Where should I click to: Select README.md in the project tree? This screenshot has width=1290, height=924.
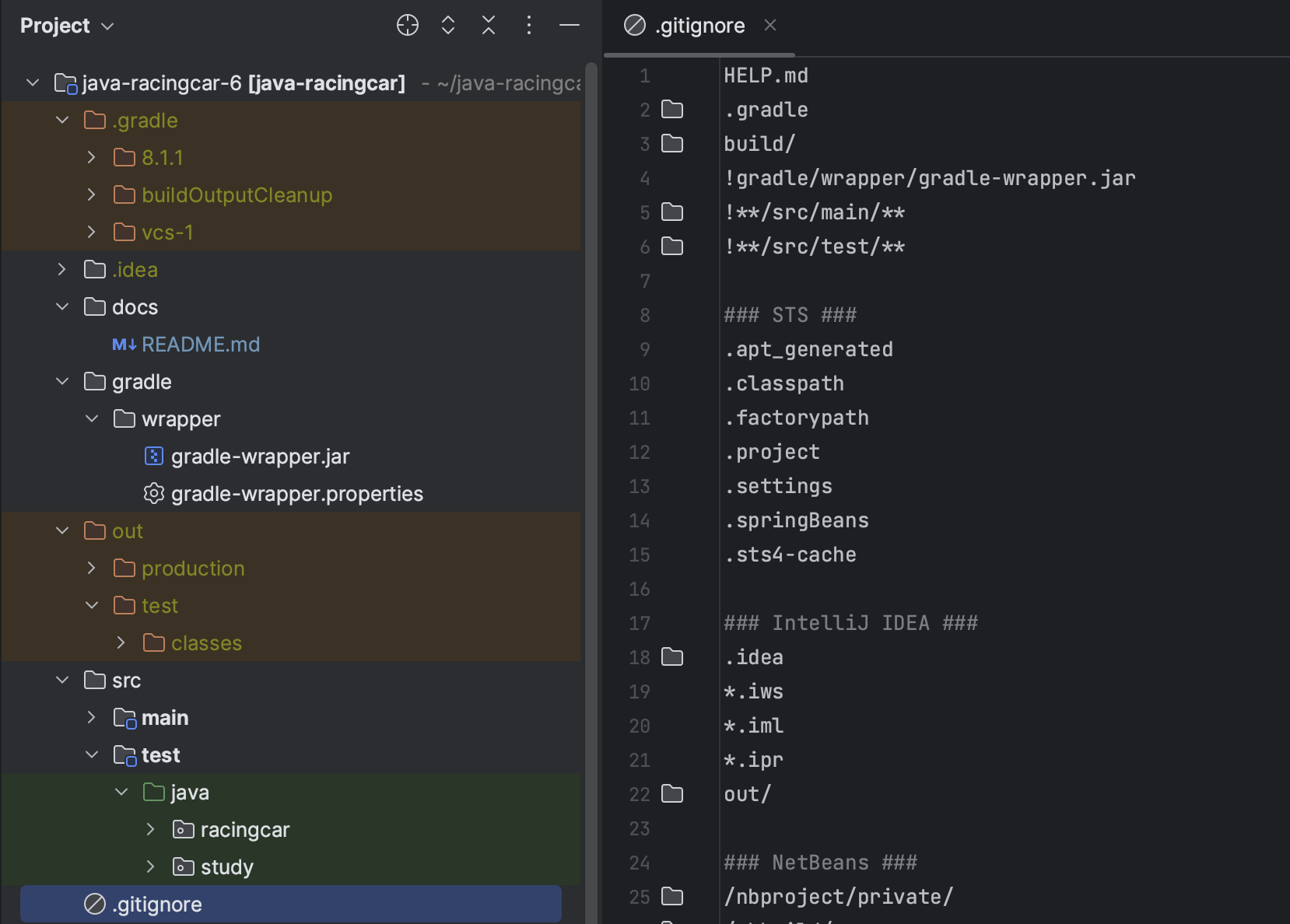click(x=201, y=344)
